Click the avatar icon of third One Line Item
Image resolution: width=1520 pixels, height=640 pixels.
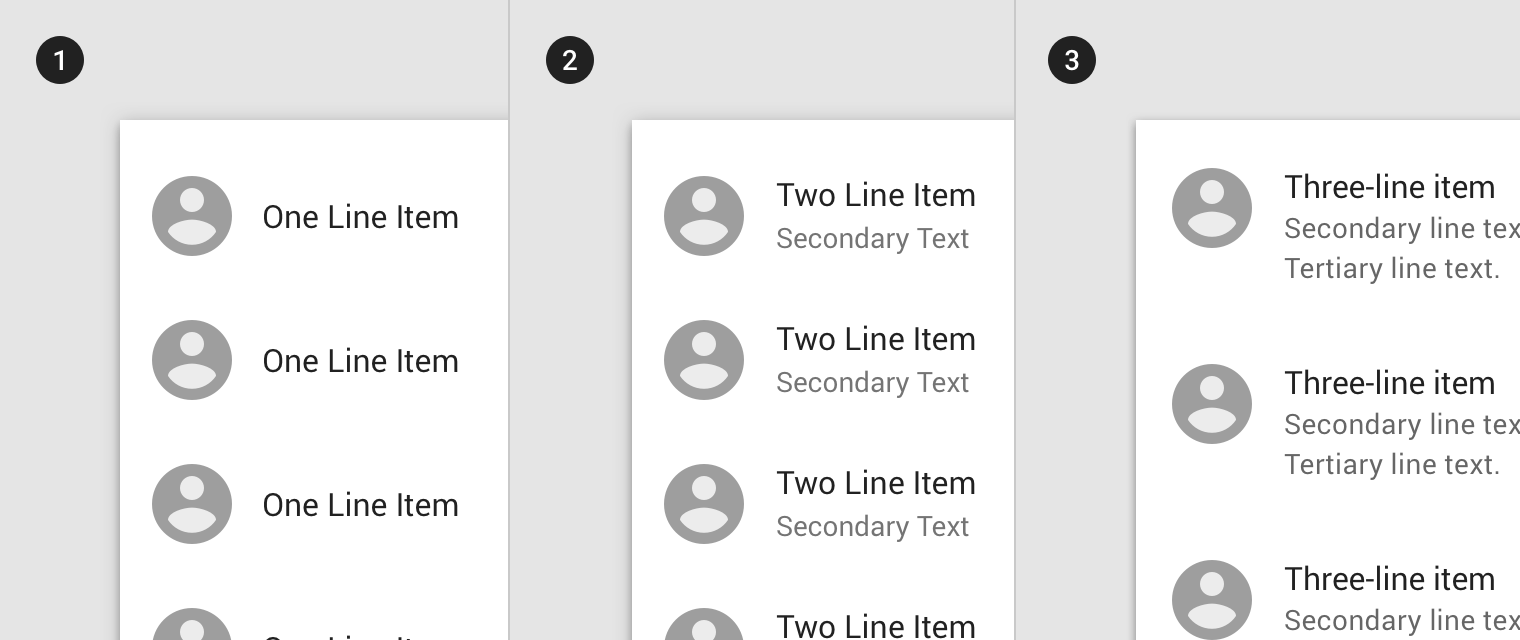pyautogui.click(x=192, y=504)
